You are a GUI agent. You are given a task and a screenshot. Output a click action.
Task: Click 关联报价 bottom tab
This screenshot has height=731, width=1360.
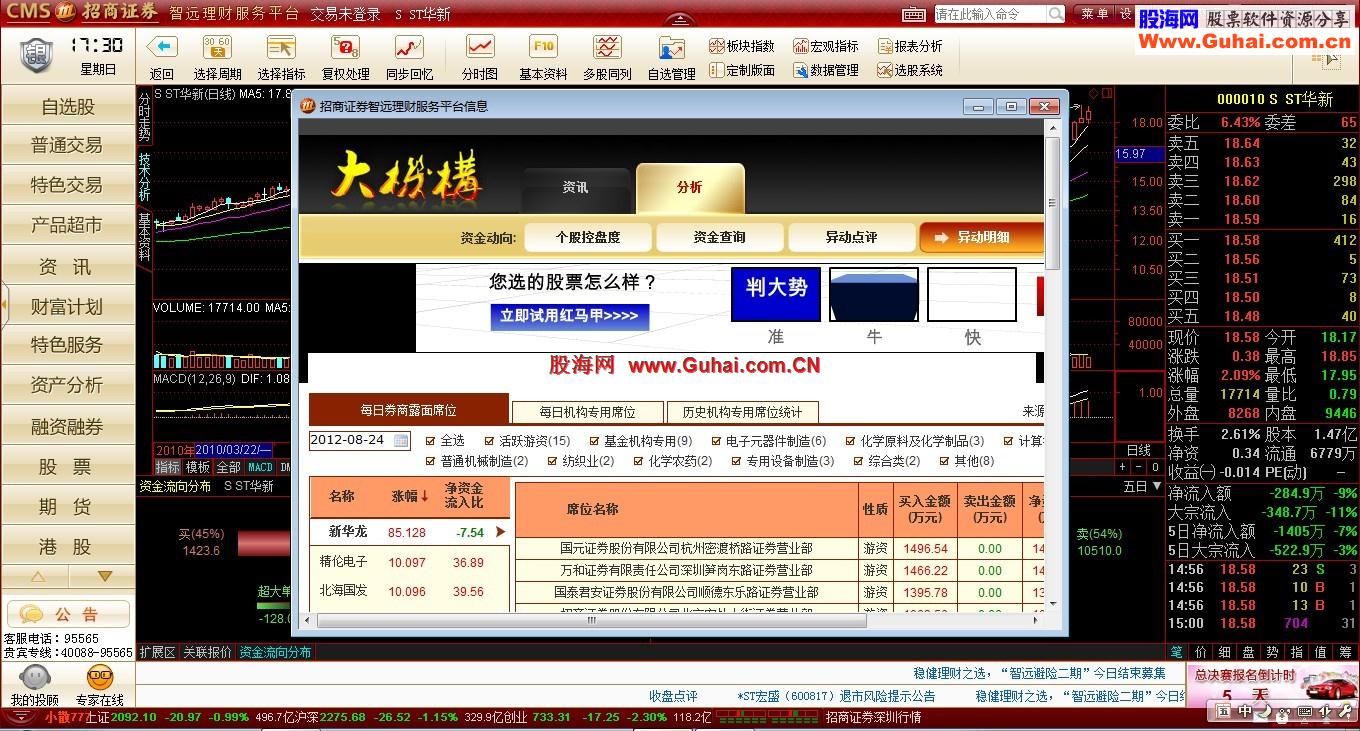click(x=207, y=652)
